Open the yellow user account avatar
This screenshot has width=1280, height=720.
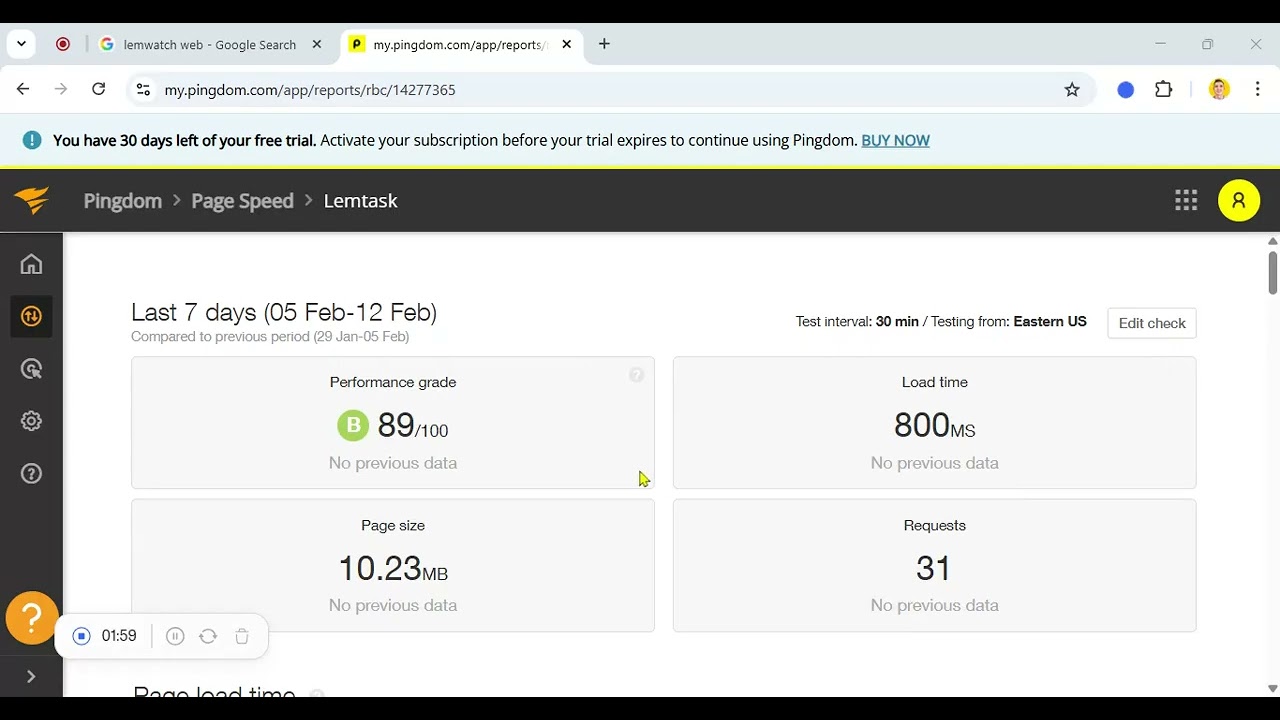coord(1239,200)
